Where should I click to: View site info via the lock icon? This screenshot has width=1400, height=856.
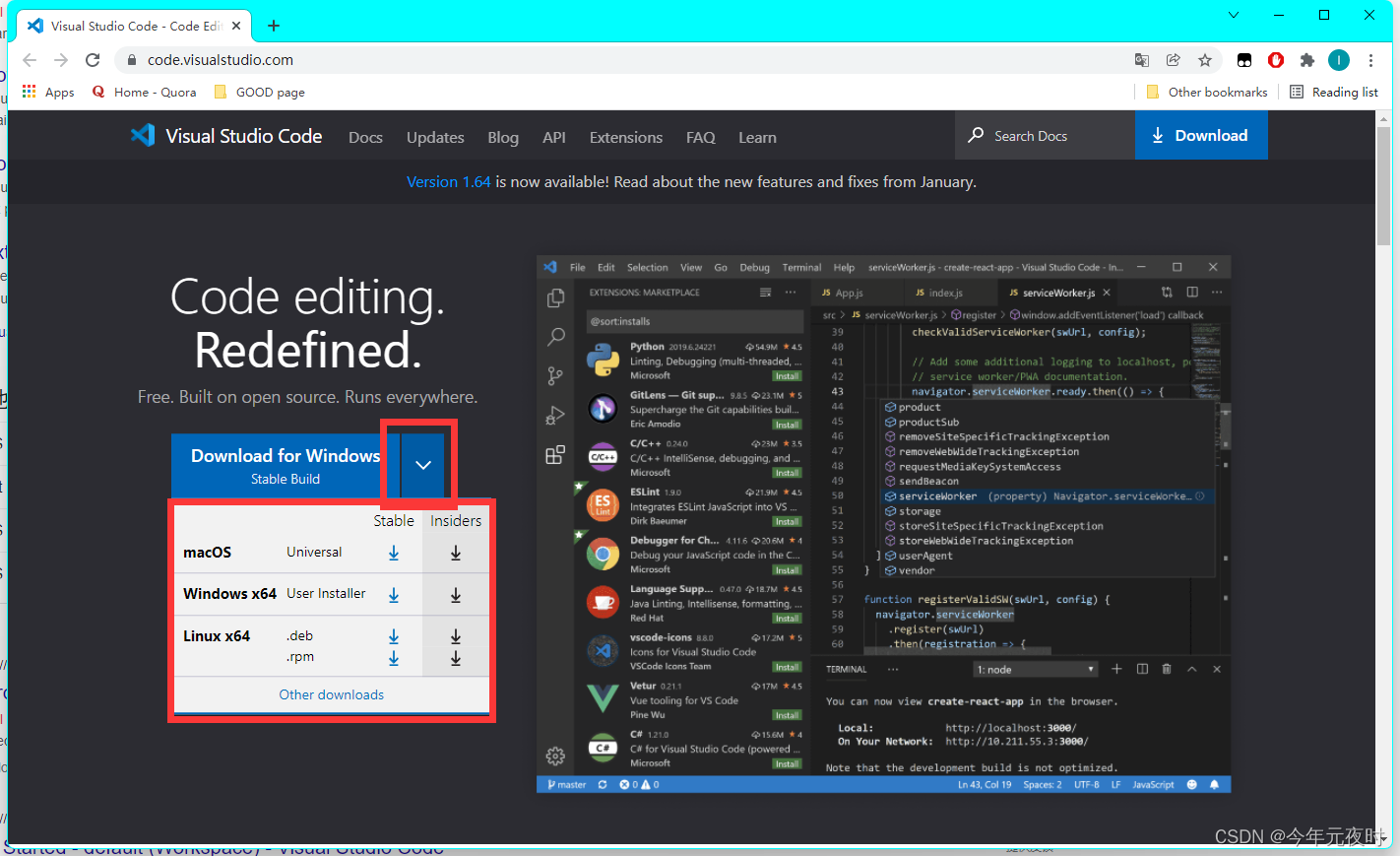point(132,60)
